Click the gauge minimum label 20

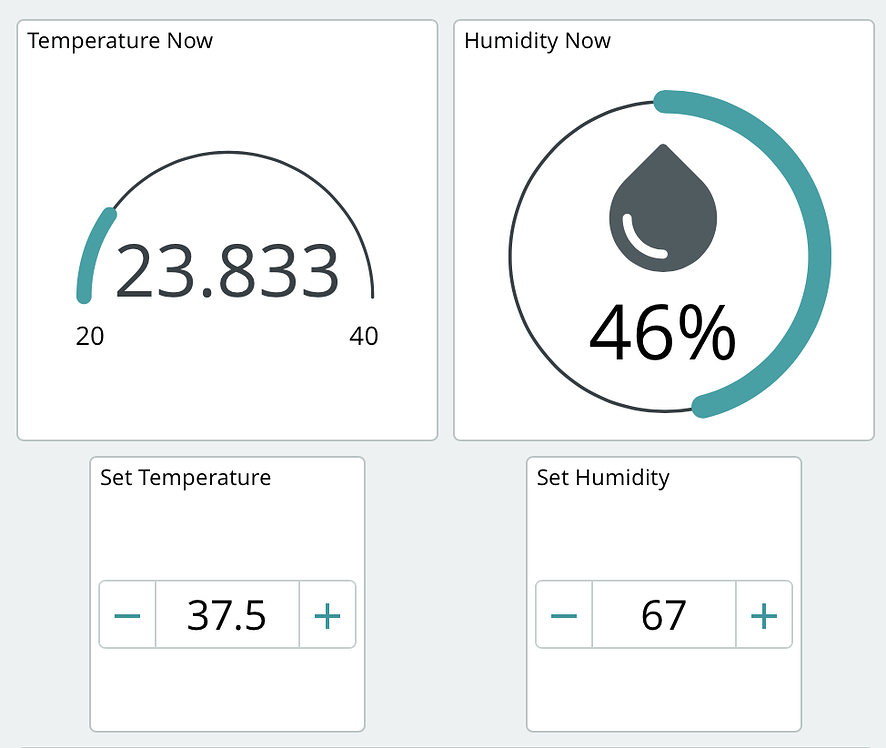tap(90, 336)
